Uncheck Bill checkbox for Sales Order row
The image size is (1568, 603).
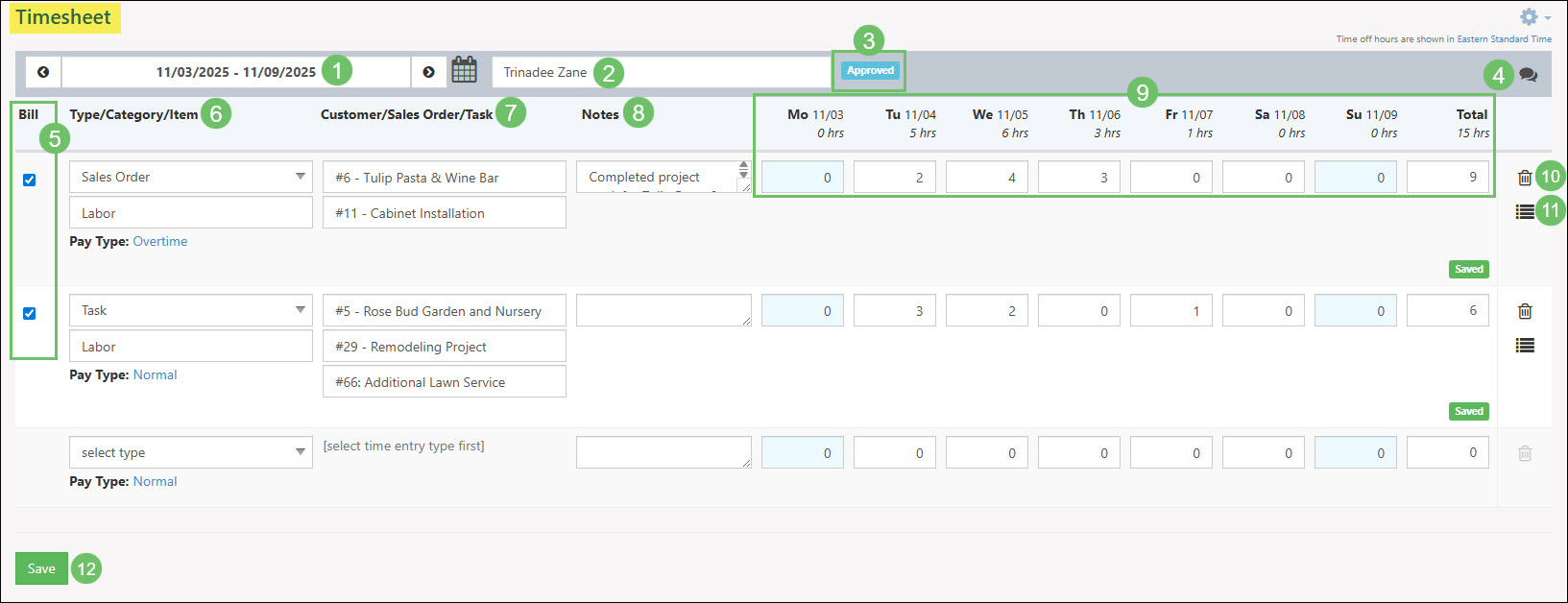coord(29,180)
